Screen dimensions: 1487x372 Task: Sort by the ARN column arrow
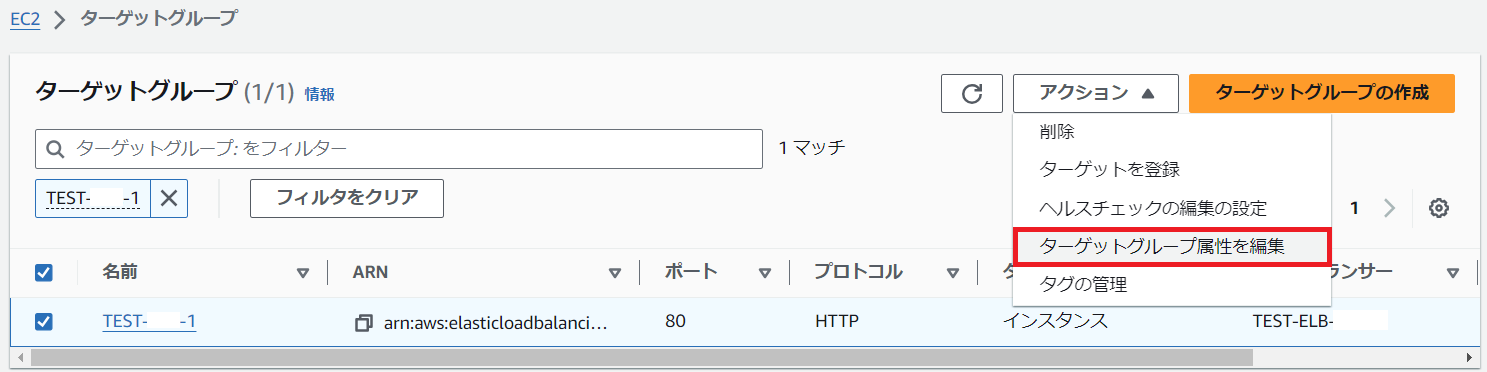point(615,272)
